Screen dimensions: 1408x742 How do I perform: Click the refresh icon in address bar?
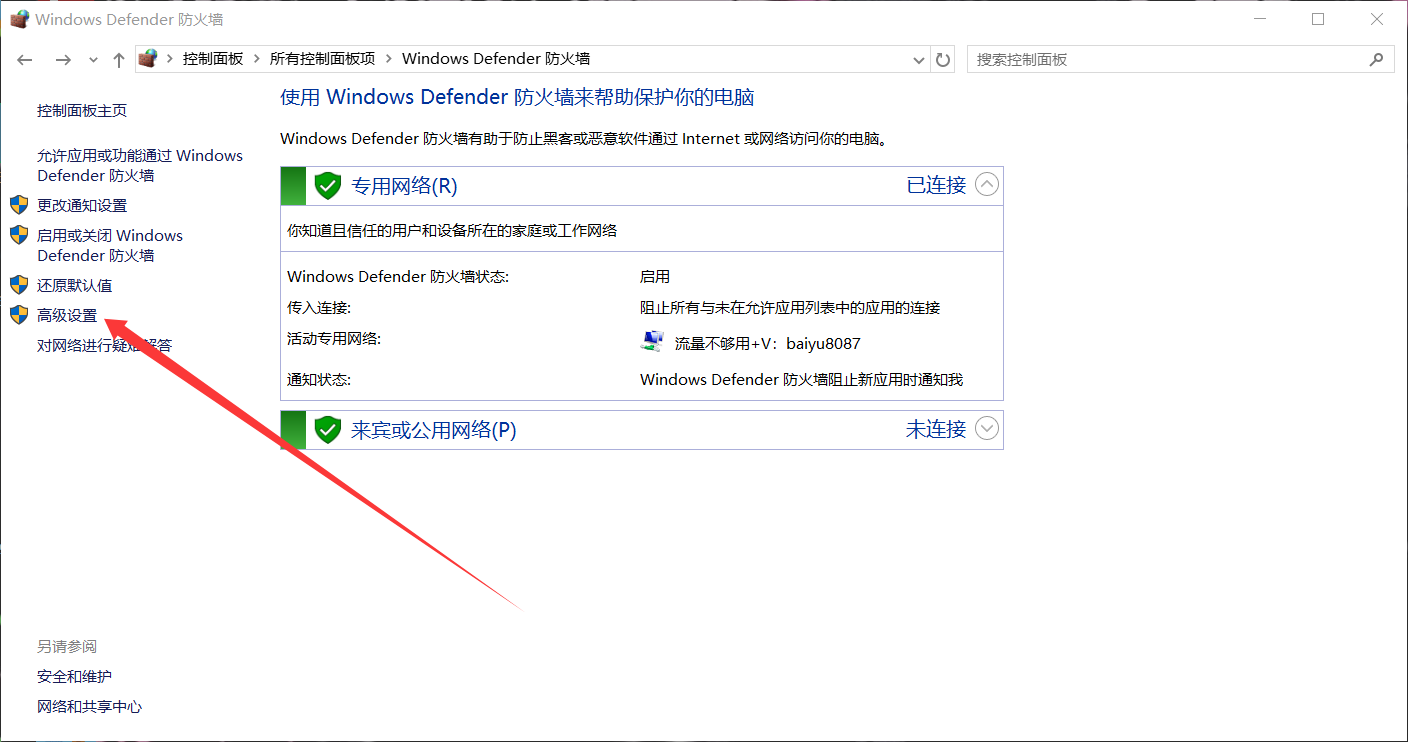pyautogui.click(x=942, y=59)
